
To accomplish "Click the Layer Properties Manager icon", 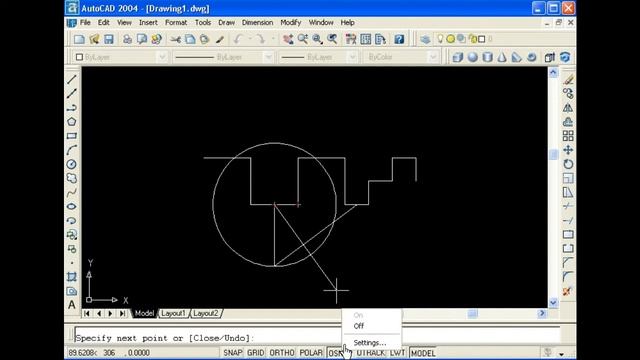I will pyautogui.click(x=425, y=39).
